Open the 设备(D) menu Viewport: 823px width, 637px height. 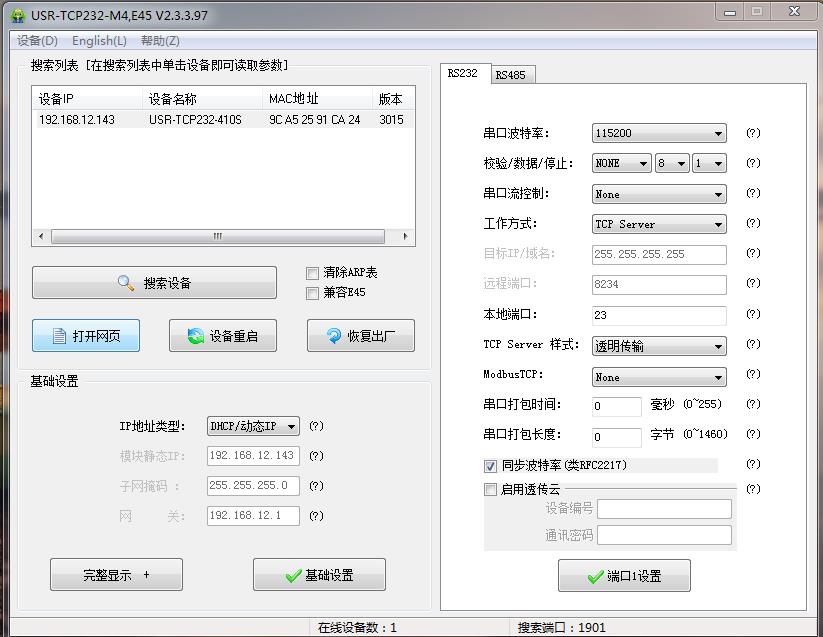38,41
